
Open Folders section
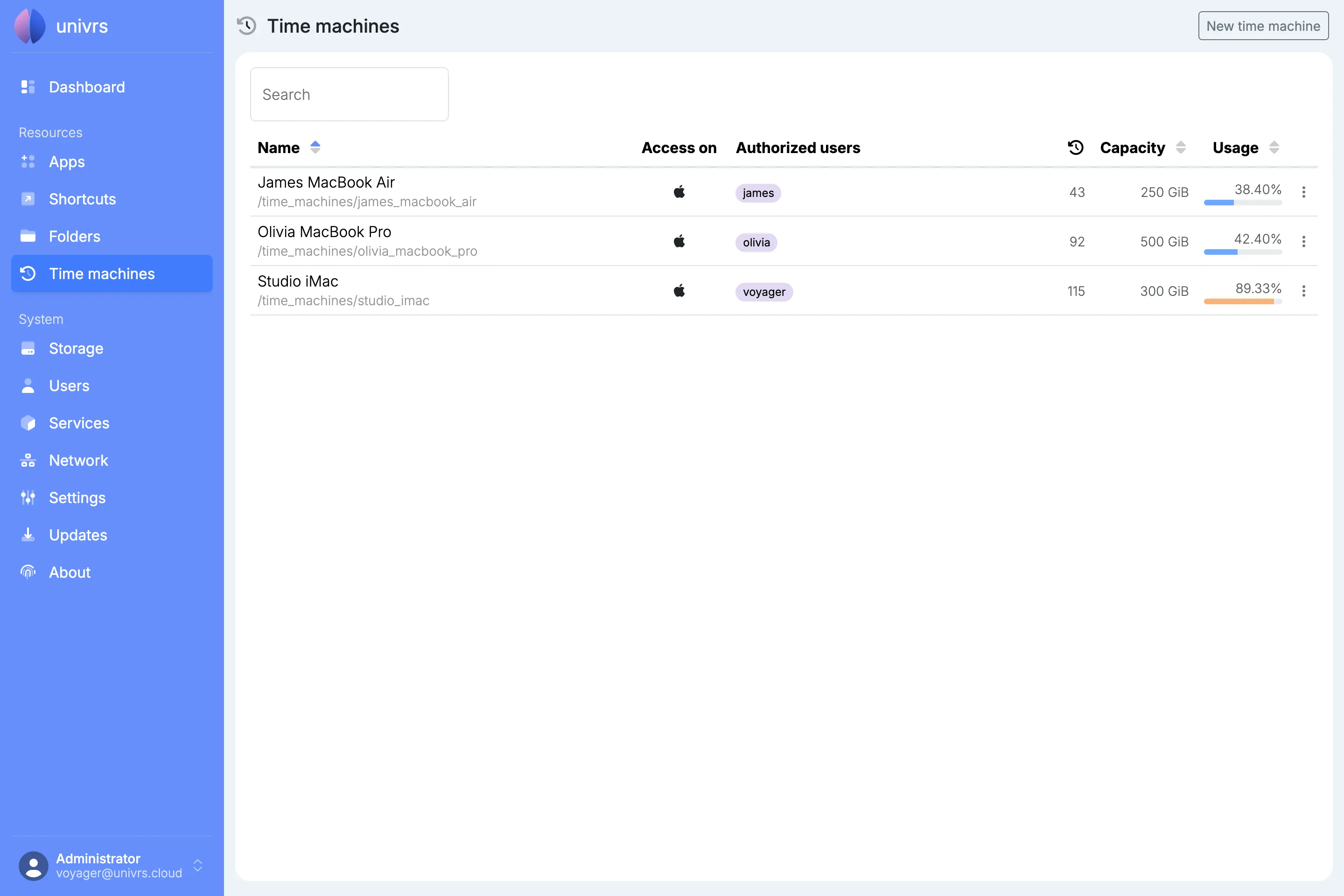click(112, 236)
